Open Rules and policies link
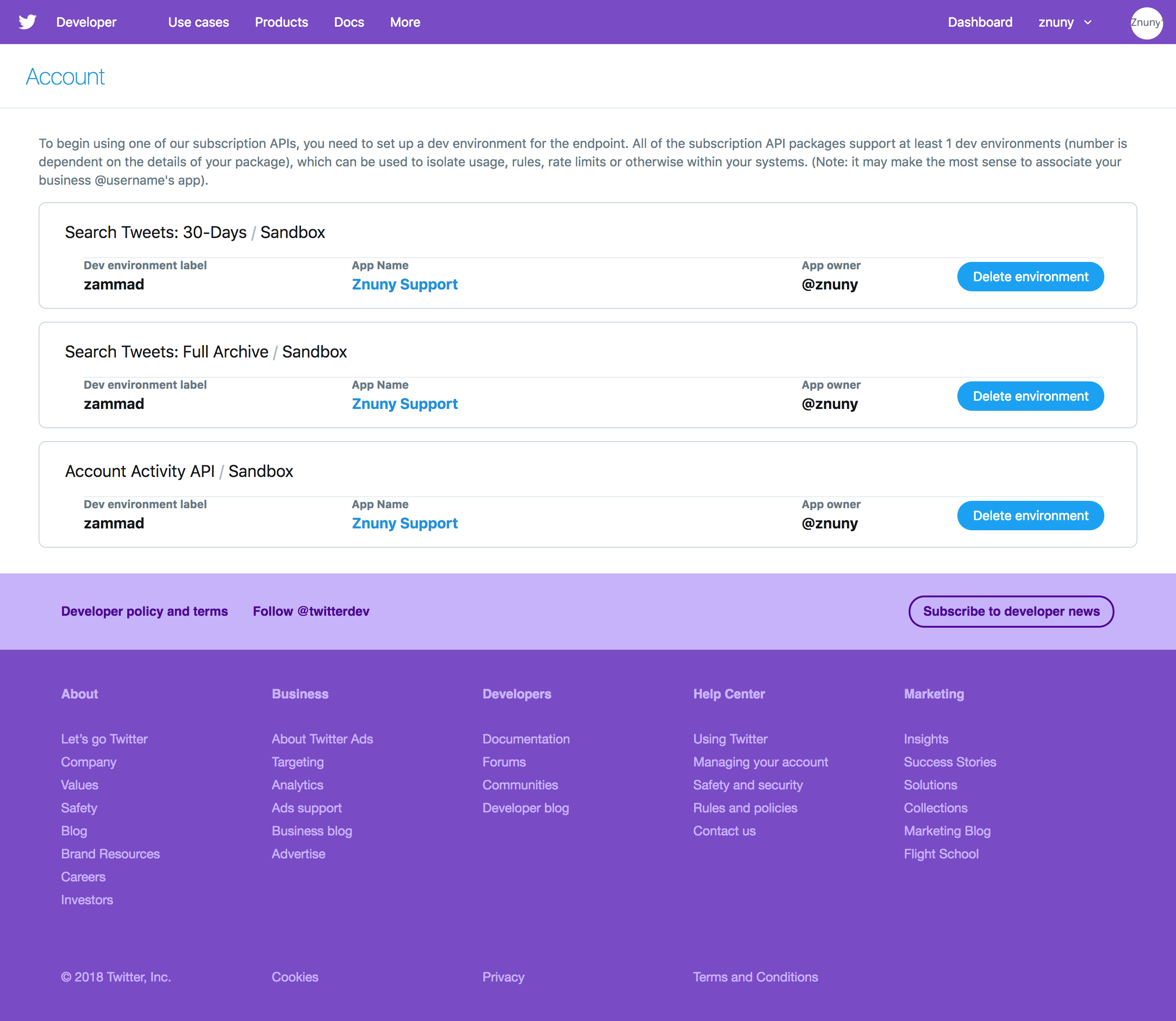The image size is (1176, 1021). [x=746, y=808]
